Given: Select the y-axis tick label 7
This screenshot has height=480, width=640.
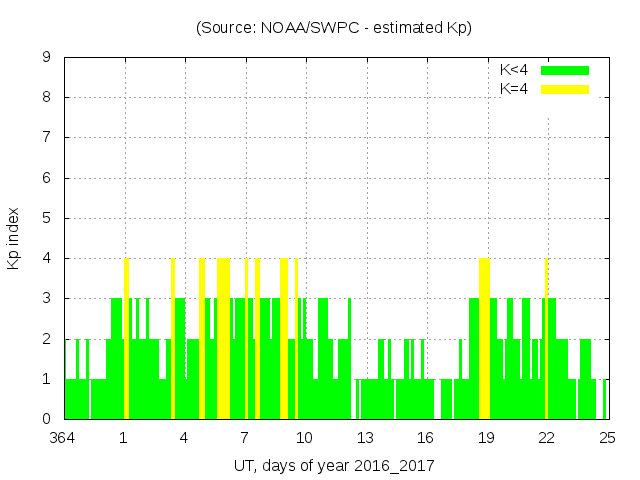Looking at the screenshot, I should click(46, 138).
